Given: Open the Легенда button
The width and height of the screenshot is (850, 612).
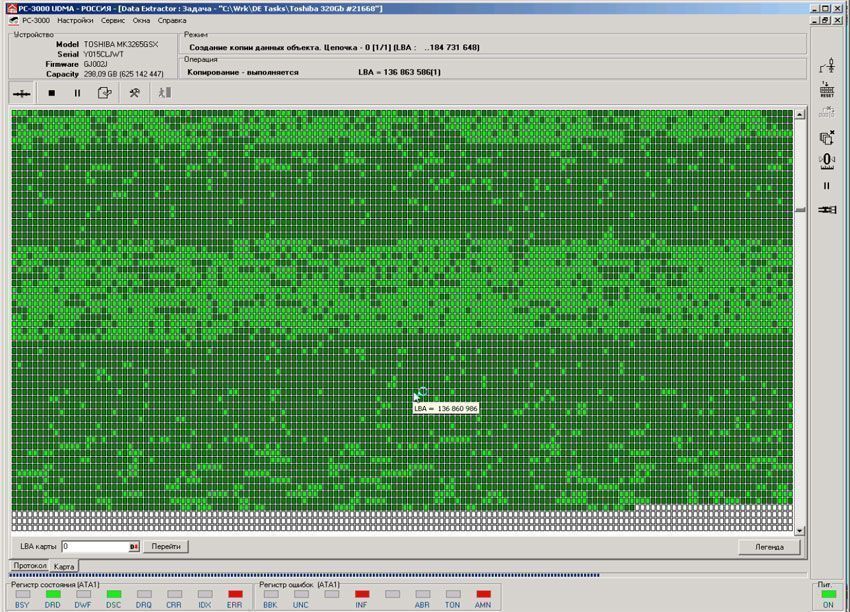Looking at the screenshot, I should click(770, 547).
